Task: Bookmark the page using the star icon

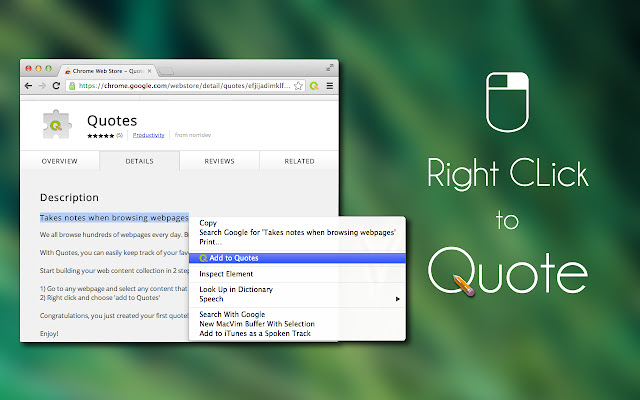Action: 298,86
